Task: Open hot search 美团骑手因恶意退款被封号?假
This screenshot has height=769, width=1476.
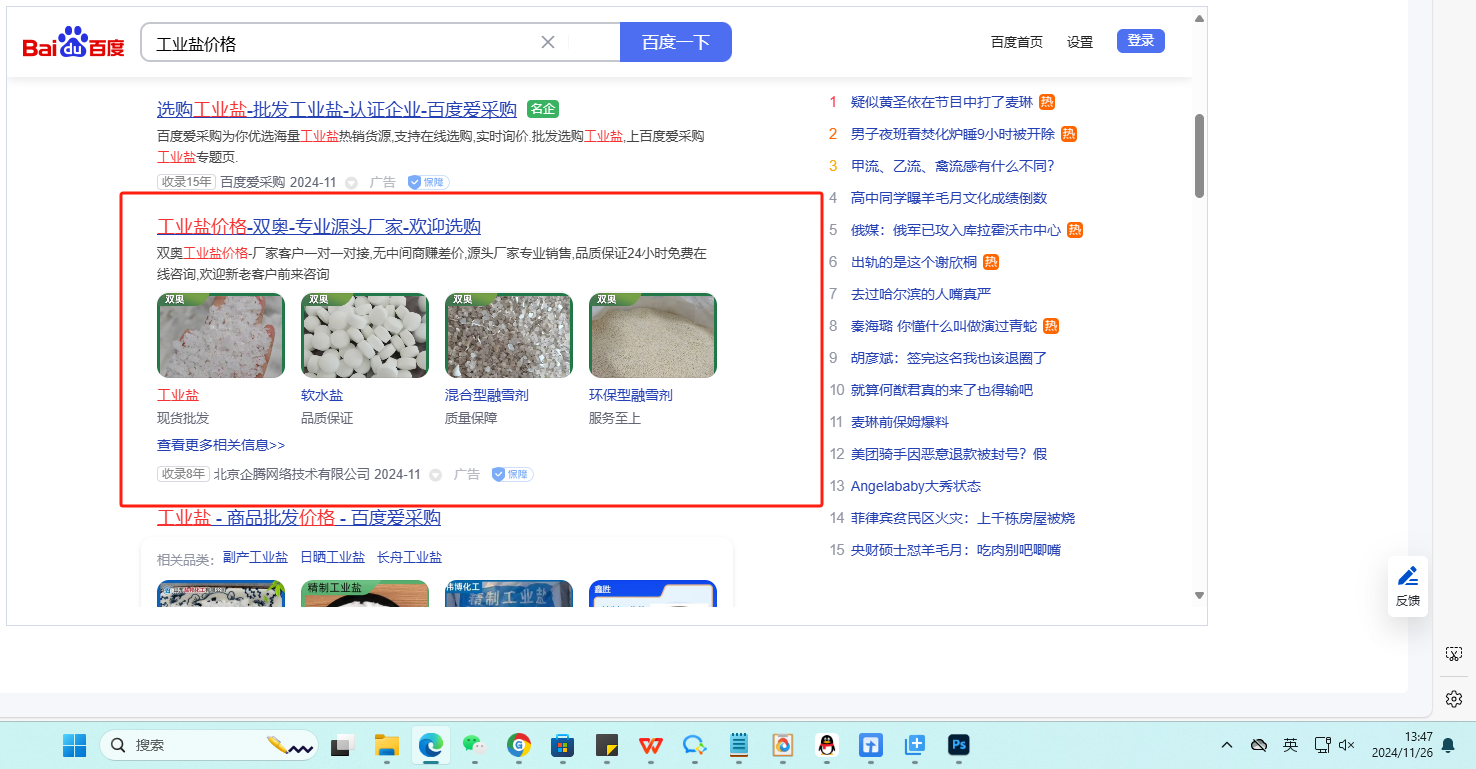Action: (949, 454)
